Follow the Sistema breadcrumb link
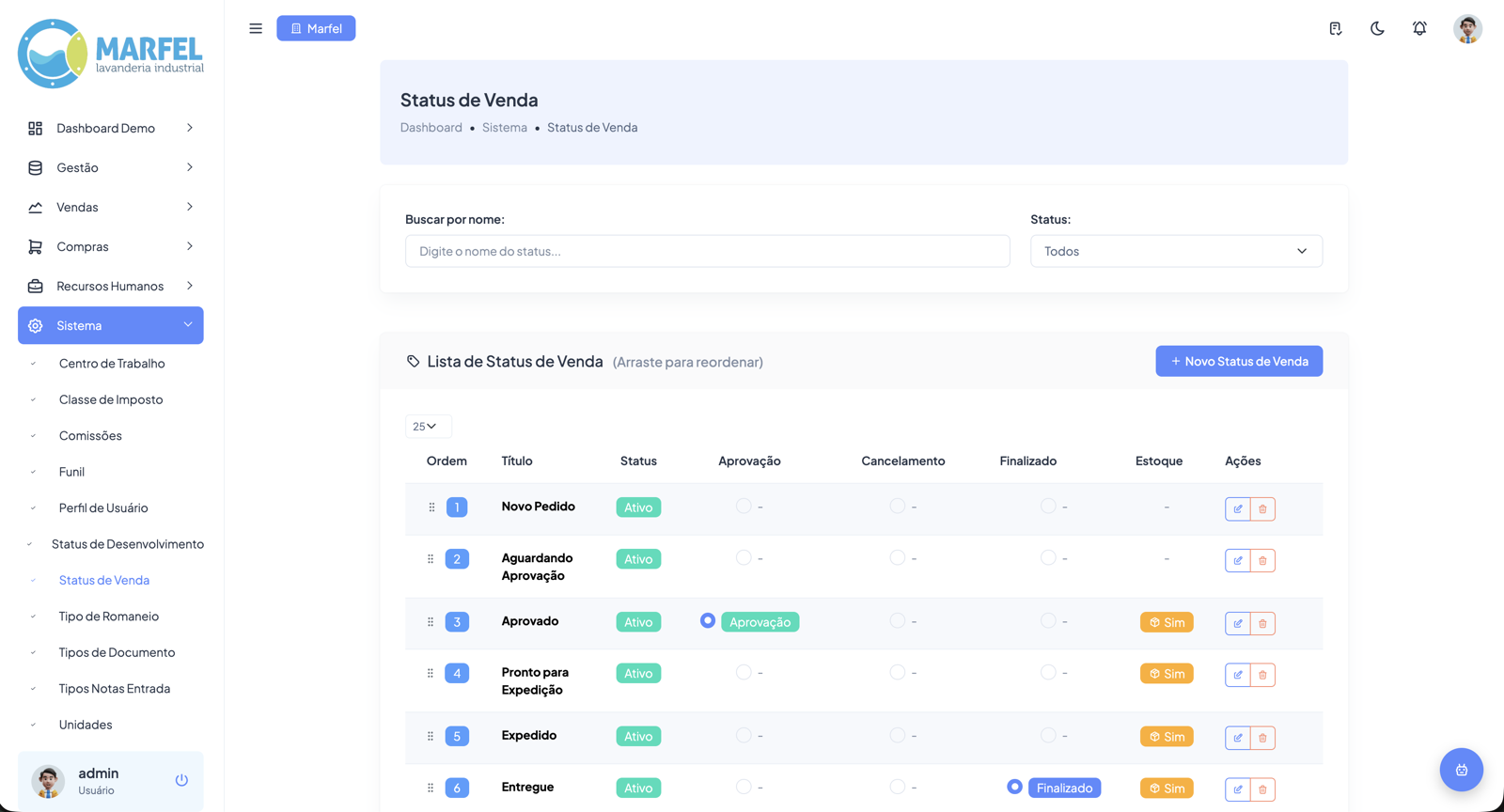 tap(505, 127)
